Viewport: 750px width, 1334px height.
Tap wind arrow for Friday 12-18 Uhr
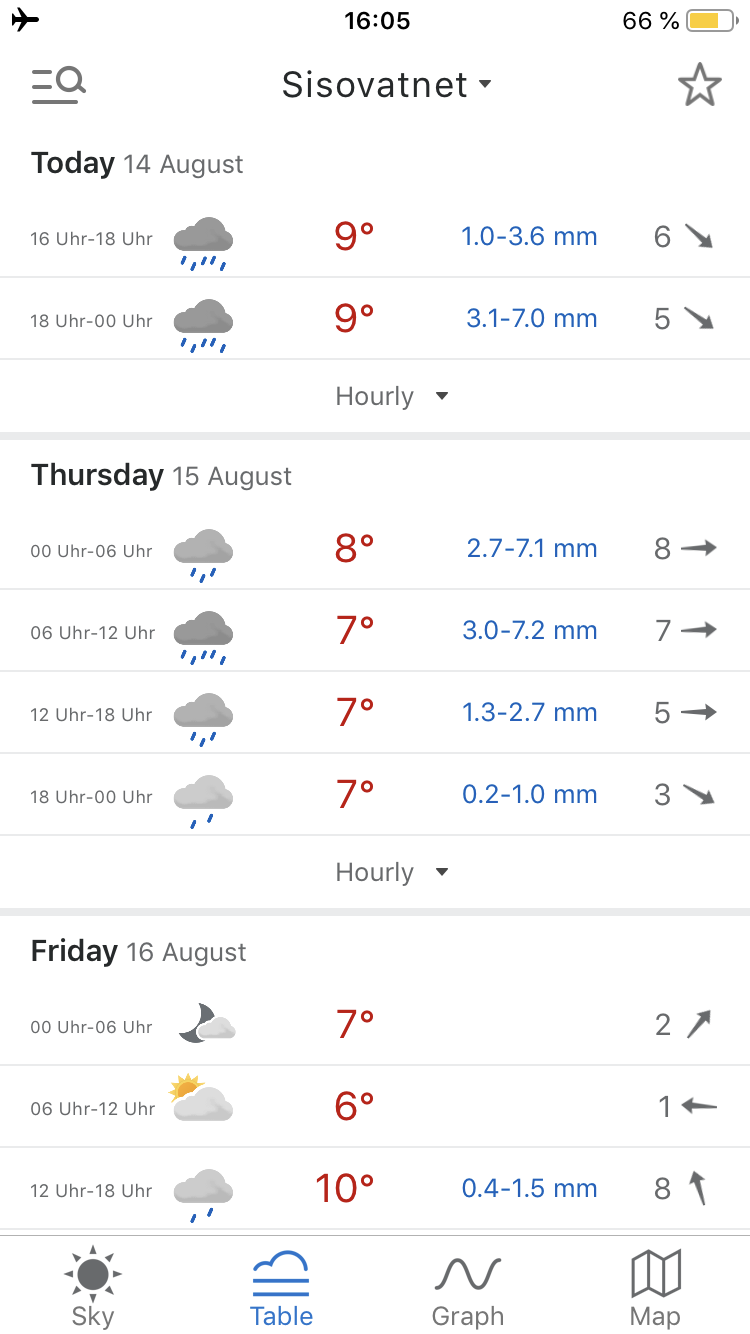tap(698, 1189)
